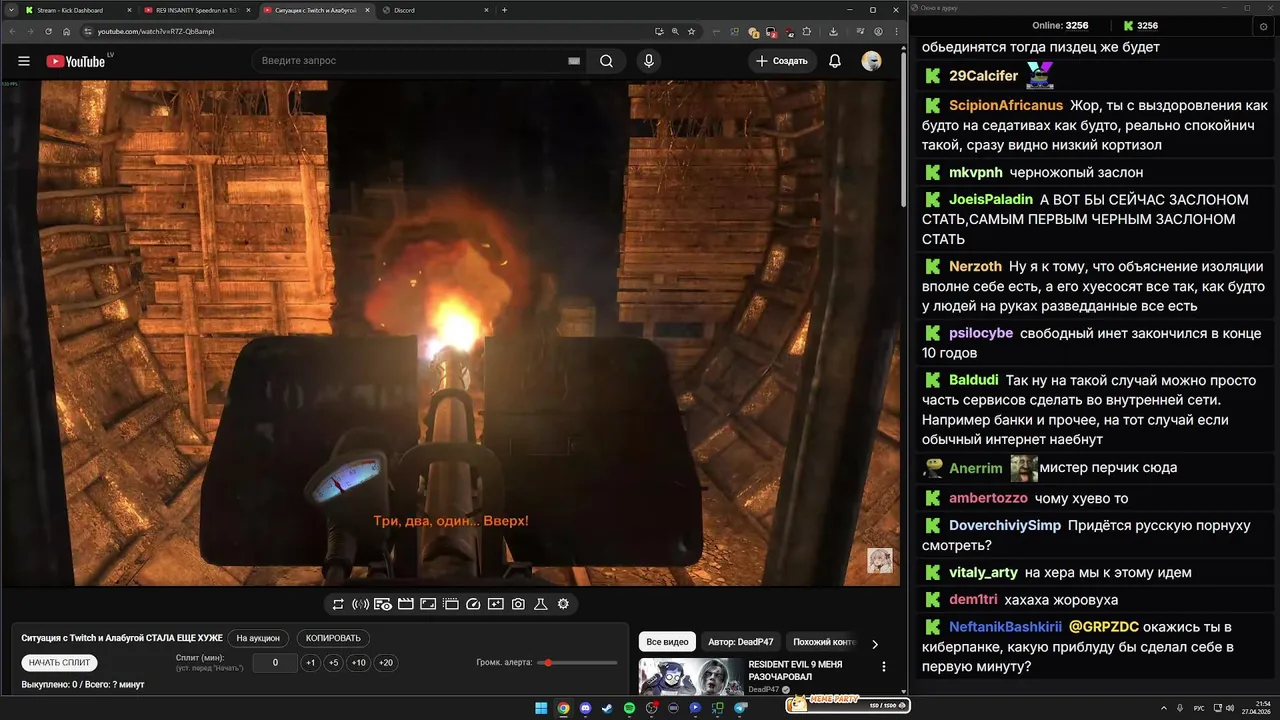Add +10 minutes to split
Image resolution: width=1280 pixels, height=720 pixels.
click(x=358, y=663)
